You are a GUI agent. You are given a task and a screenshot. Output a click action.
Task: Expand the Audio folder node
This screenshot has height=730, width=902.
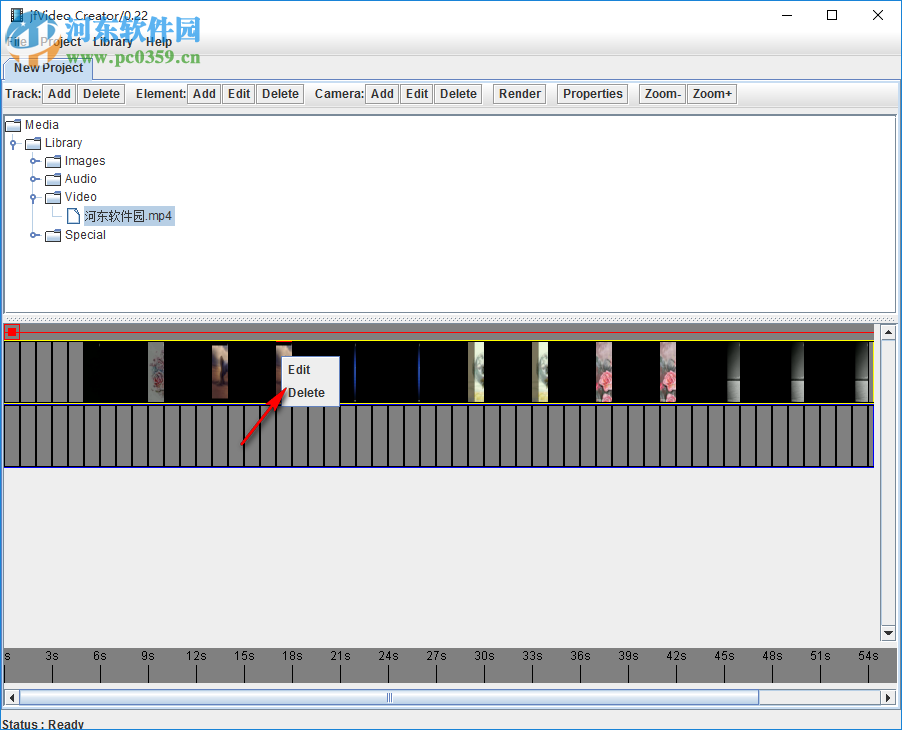34,179
